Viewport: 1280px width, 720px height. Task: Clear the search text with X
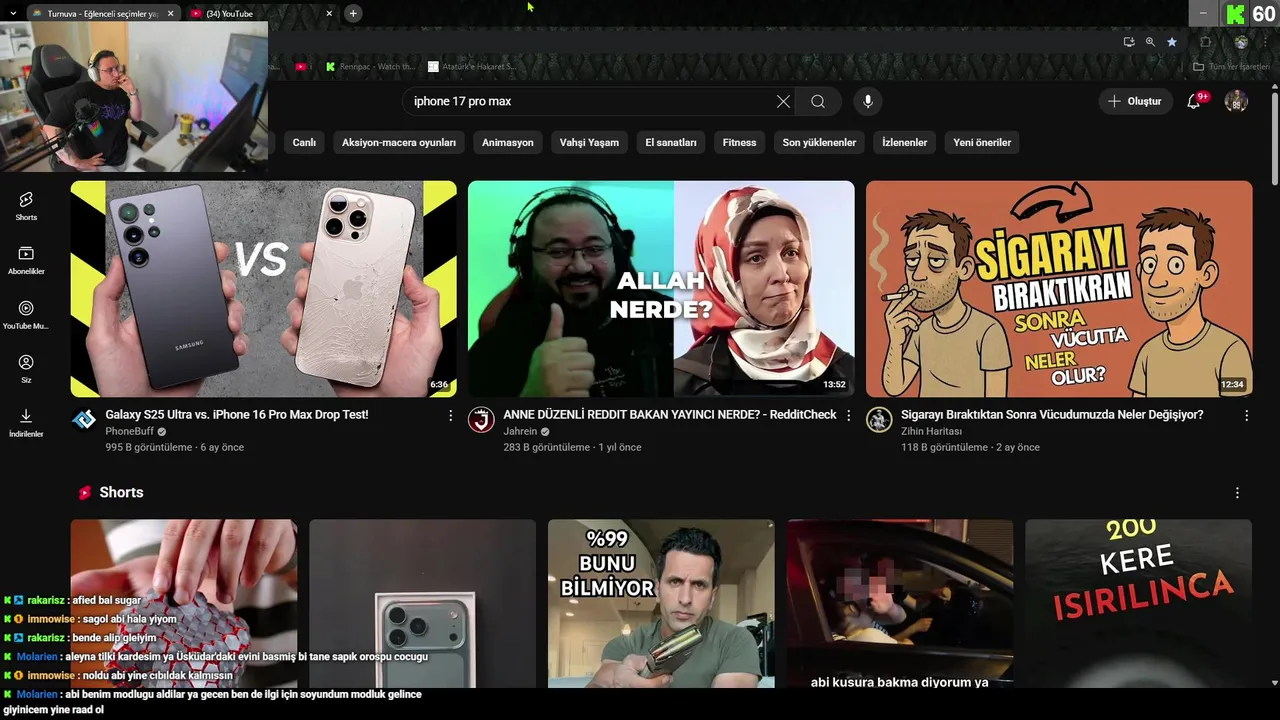(x=783, y=101)
